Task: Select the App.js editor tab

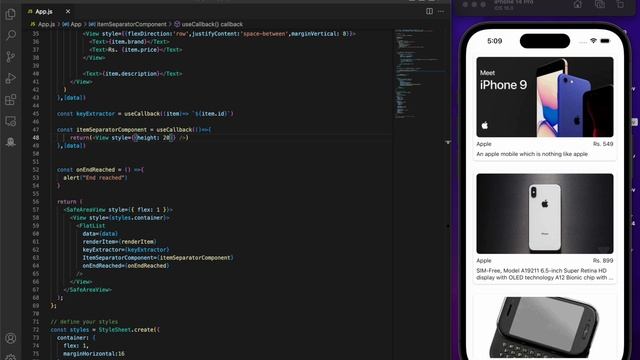Action: pos(48,11)
